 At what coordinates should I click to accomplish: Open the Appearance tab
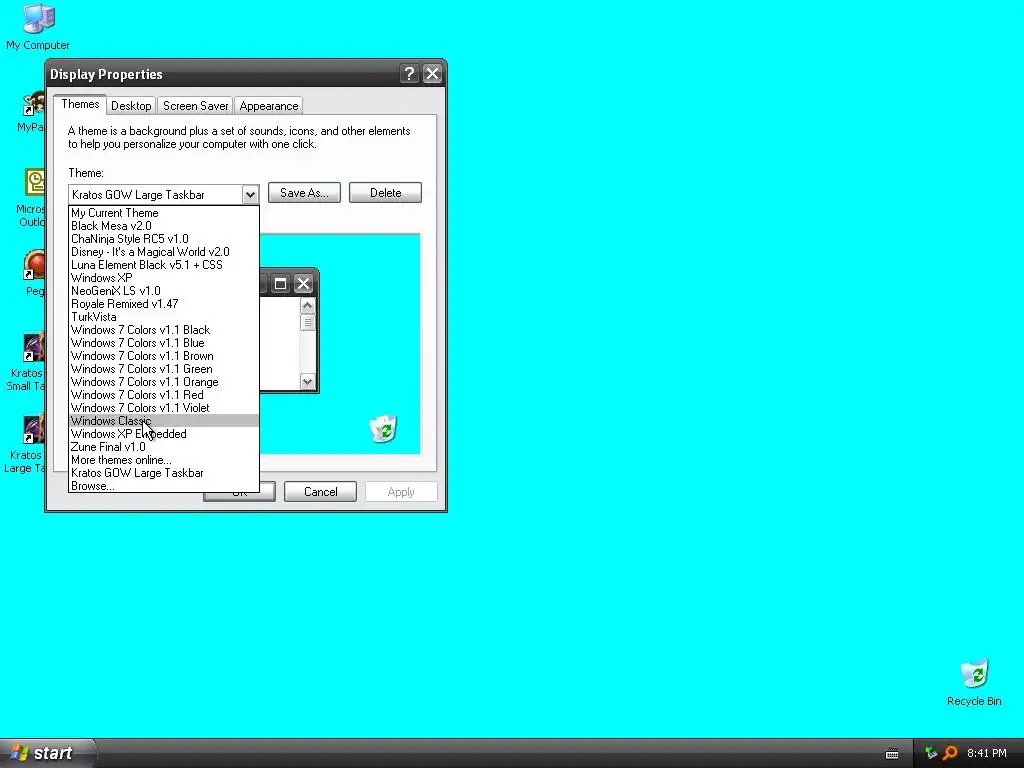tap(268, 106)
